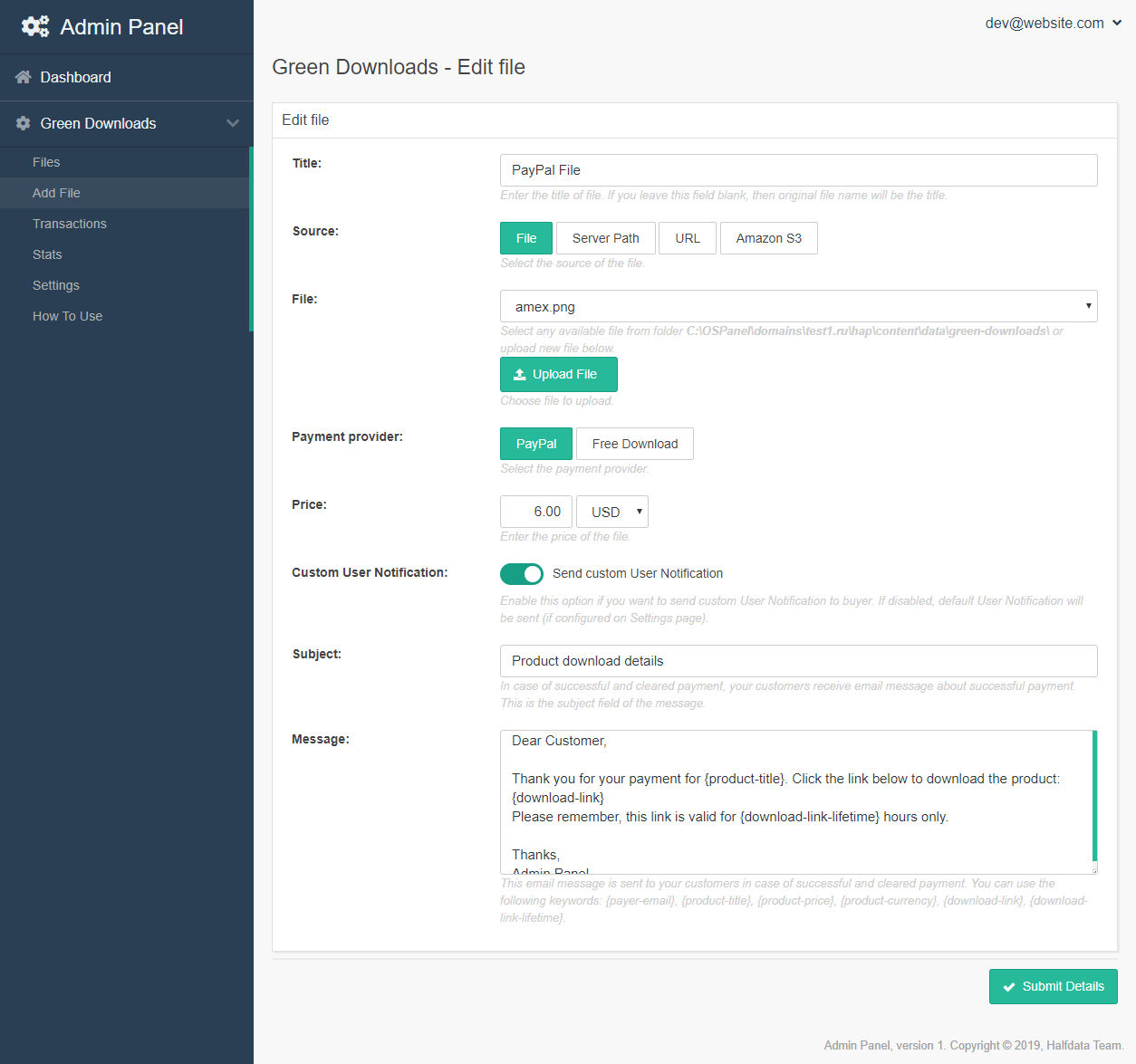Select Amazon S3 as the source
The image size is (1136, 1064).
pyautogui.click(x=768, y=238)
